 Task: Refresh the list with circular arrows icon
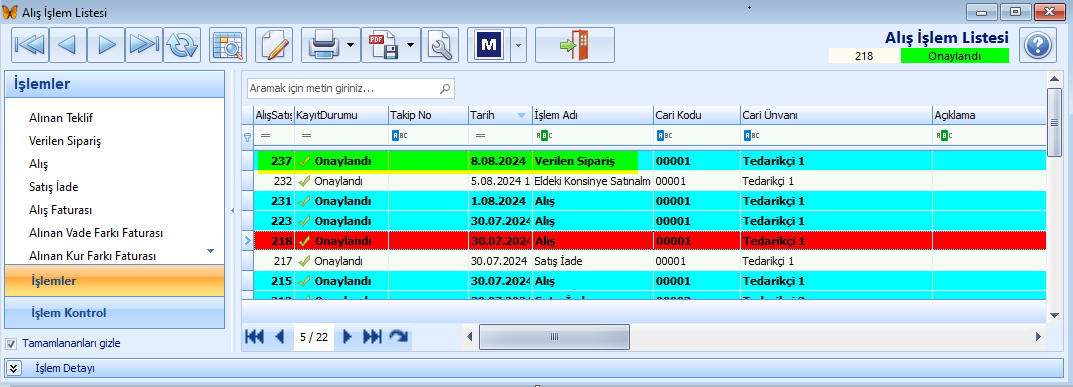click(181, 45)
